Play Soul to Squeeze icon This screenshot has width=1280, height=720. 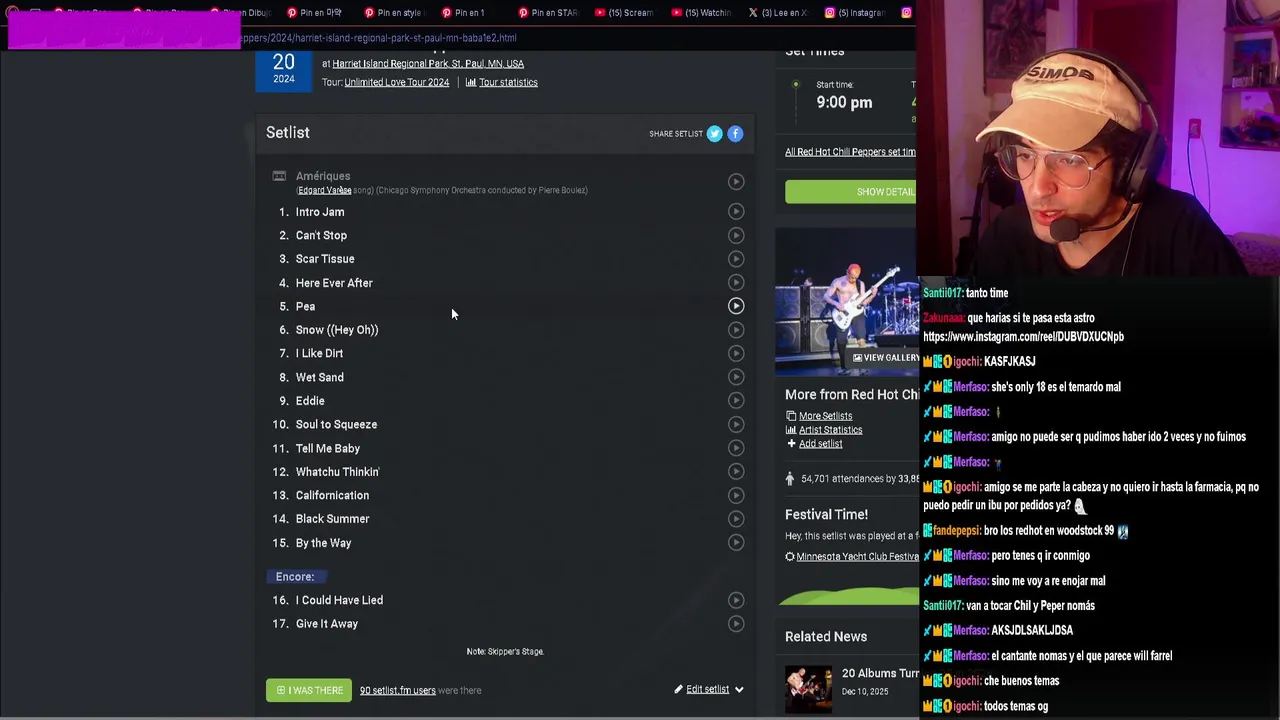pos(736,424)
